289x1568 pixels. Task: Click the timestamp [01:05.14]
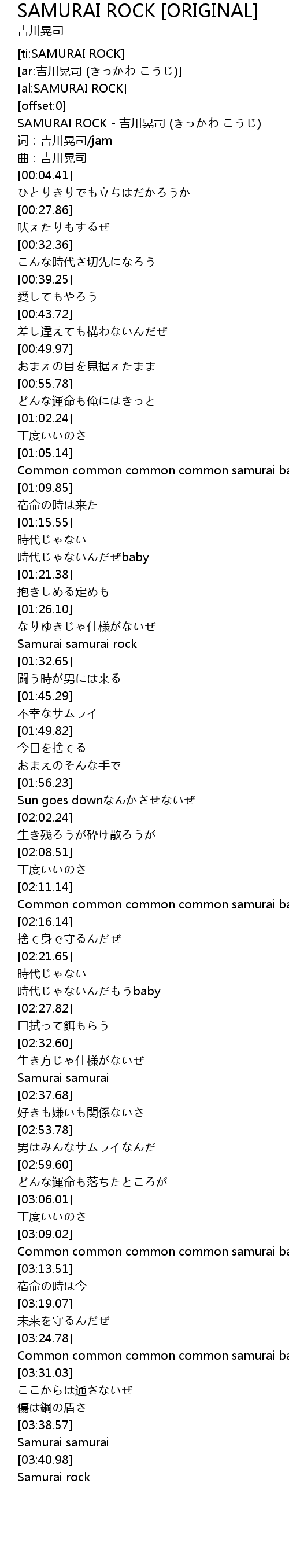pyautogui.click(x=45, y=453)
